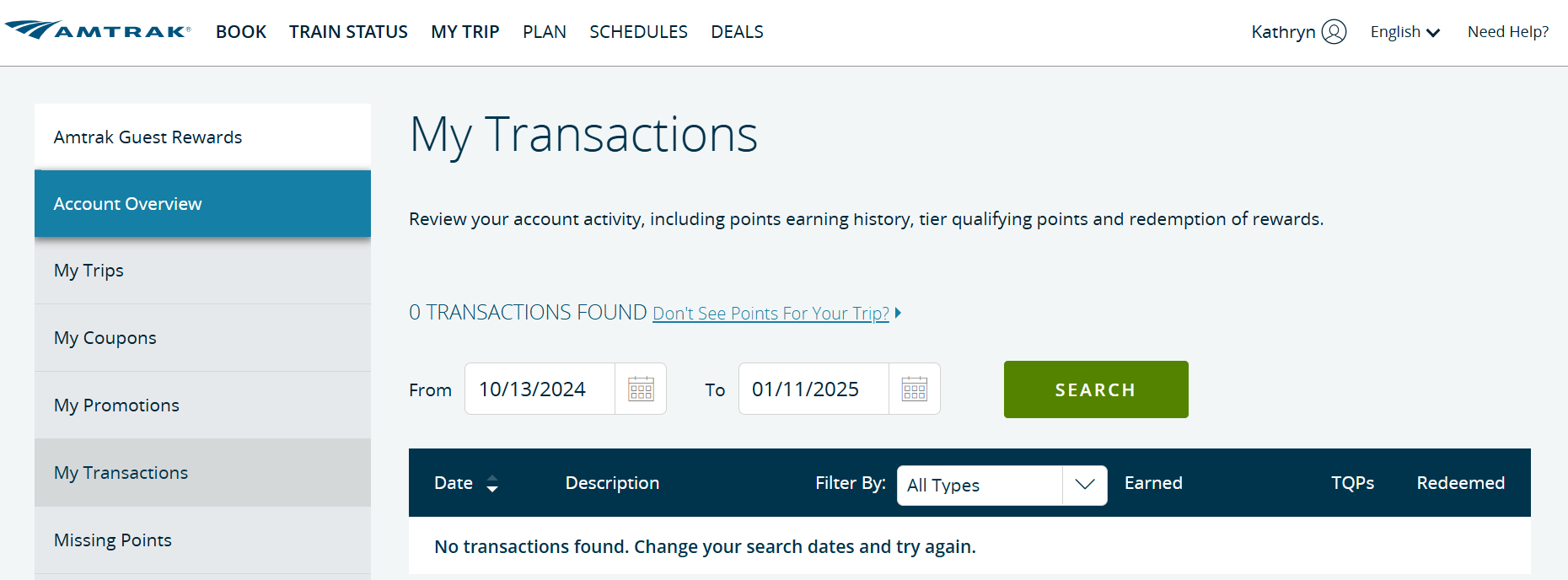This screenshot has height=580, width=1568.
Task: Sort transactions by the Date column arrows
Action: tap(492, 483)
